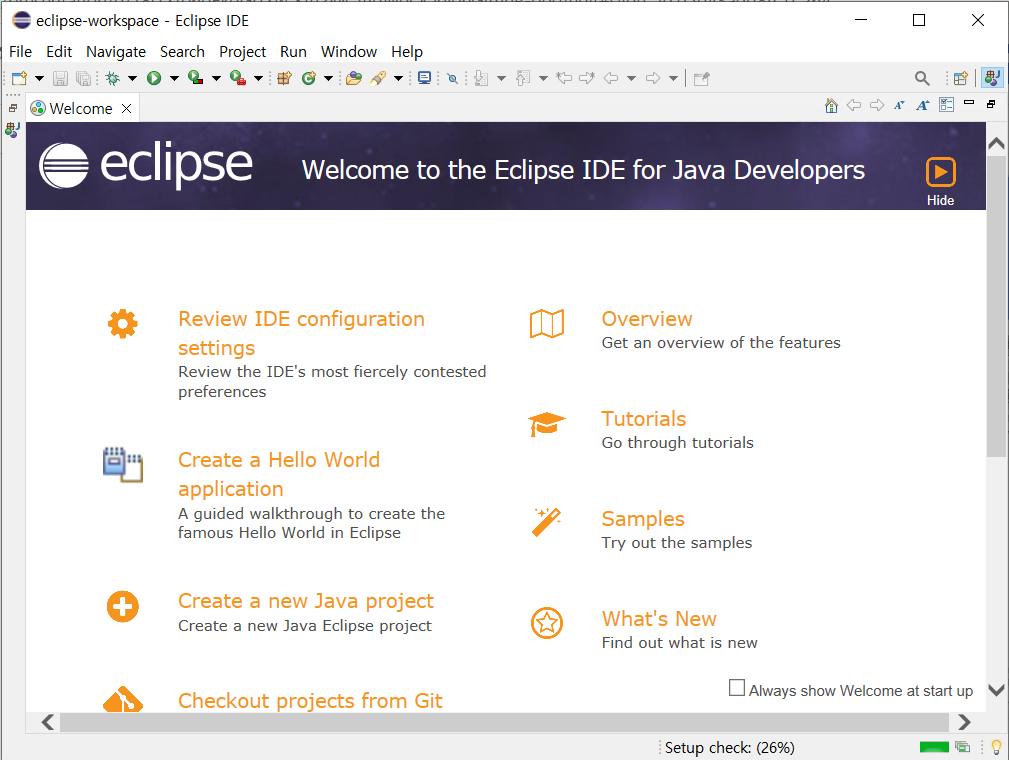The image size is (1009, 760).
Task: Expand the Next Annotation dropdown arrow
Action: click(x=501, y=79)
